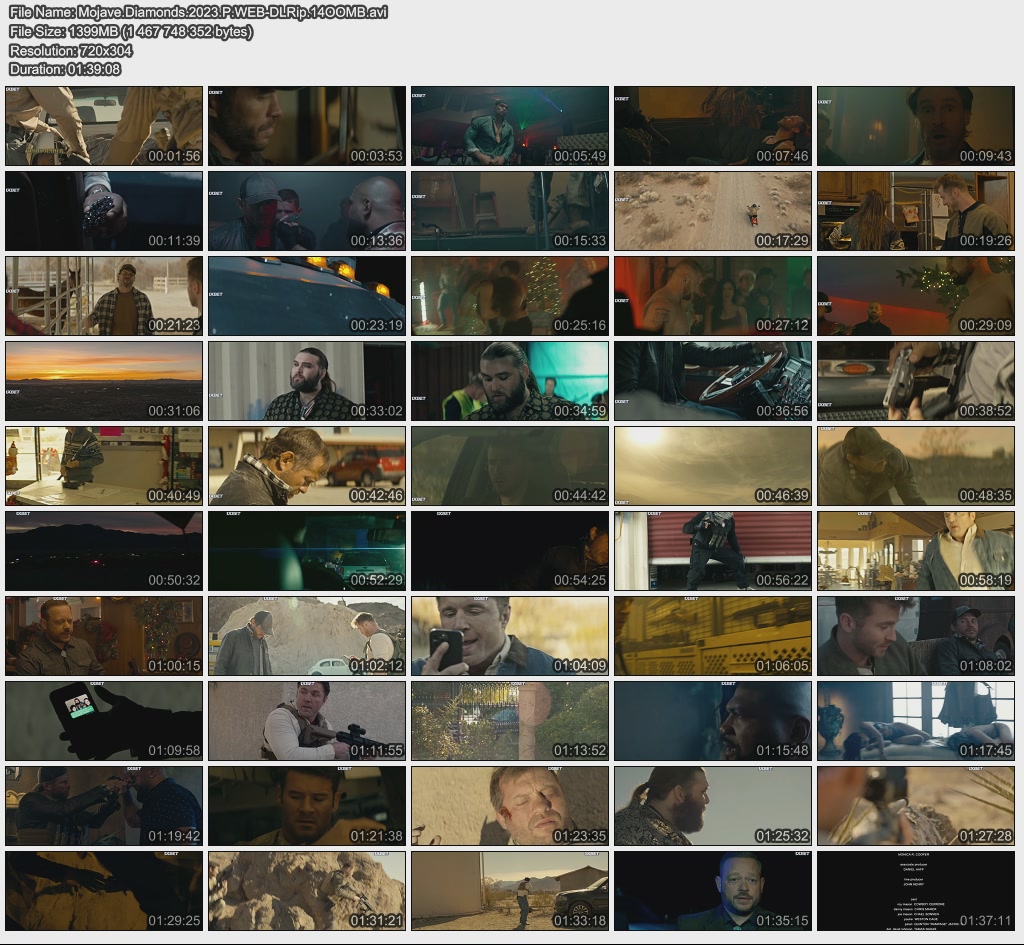Open the end credits frame at 01:37:11
This screenshot has height=945, width=1024.
coord(916,891)
